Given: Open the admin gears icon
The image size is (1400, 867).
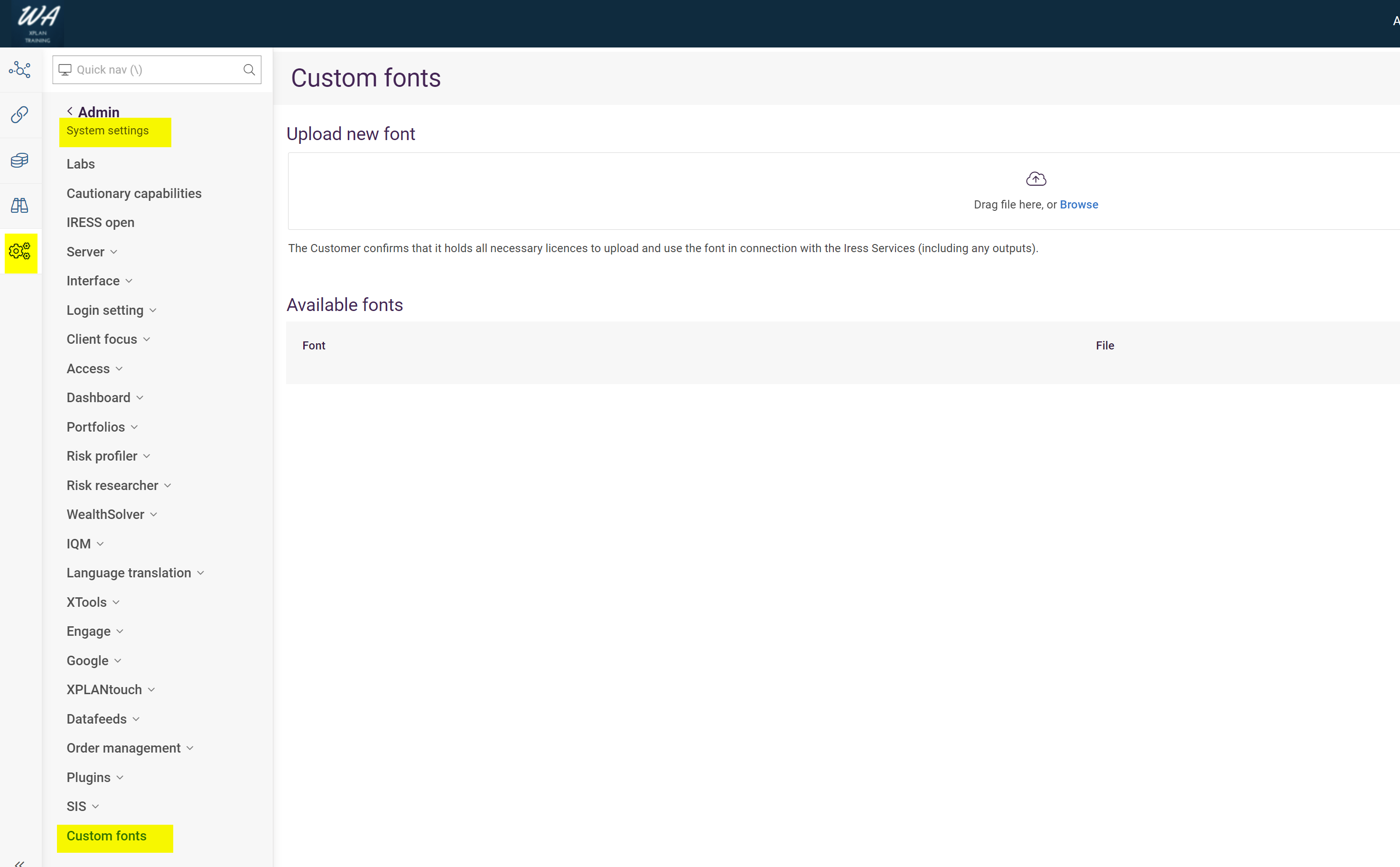Looking at the screenshot, I should [20, 251].
